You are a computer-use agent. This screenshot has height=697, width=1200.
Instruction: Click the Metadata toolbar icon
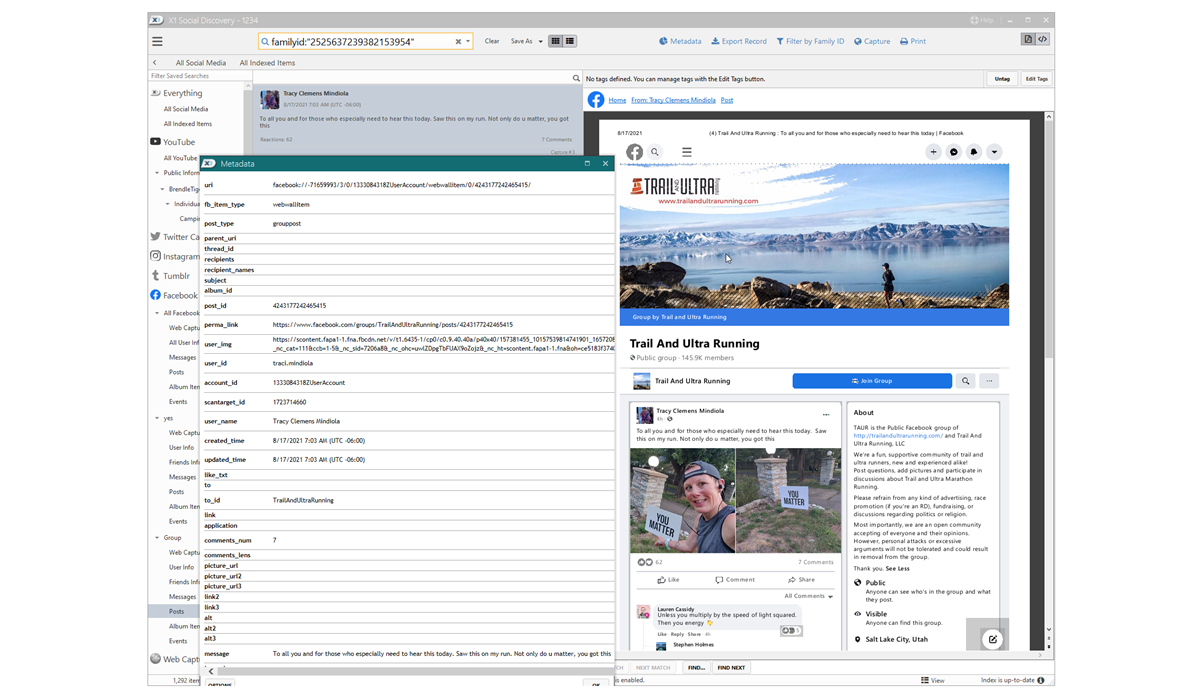[680, 41]
